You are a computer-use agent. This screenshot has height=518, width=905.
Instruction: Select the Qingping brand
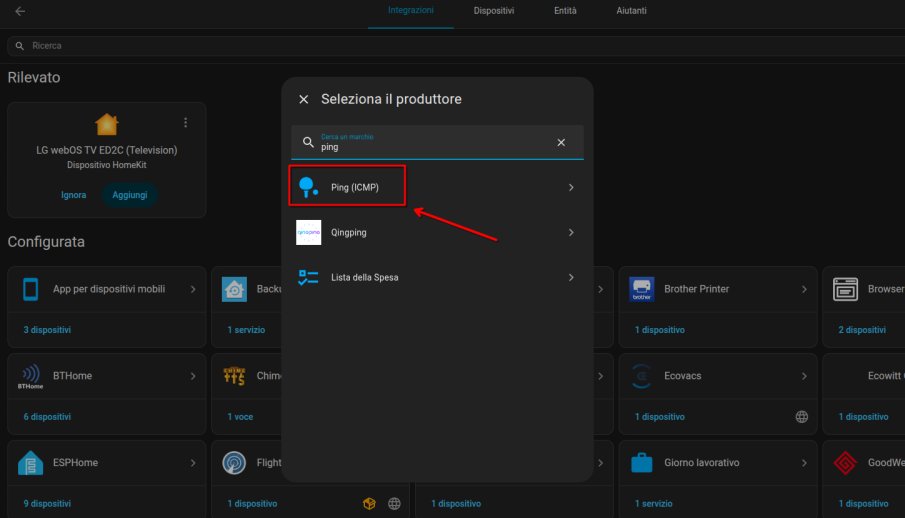(x=437, y=232)
